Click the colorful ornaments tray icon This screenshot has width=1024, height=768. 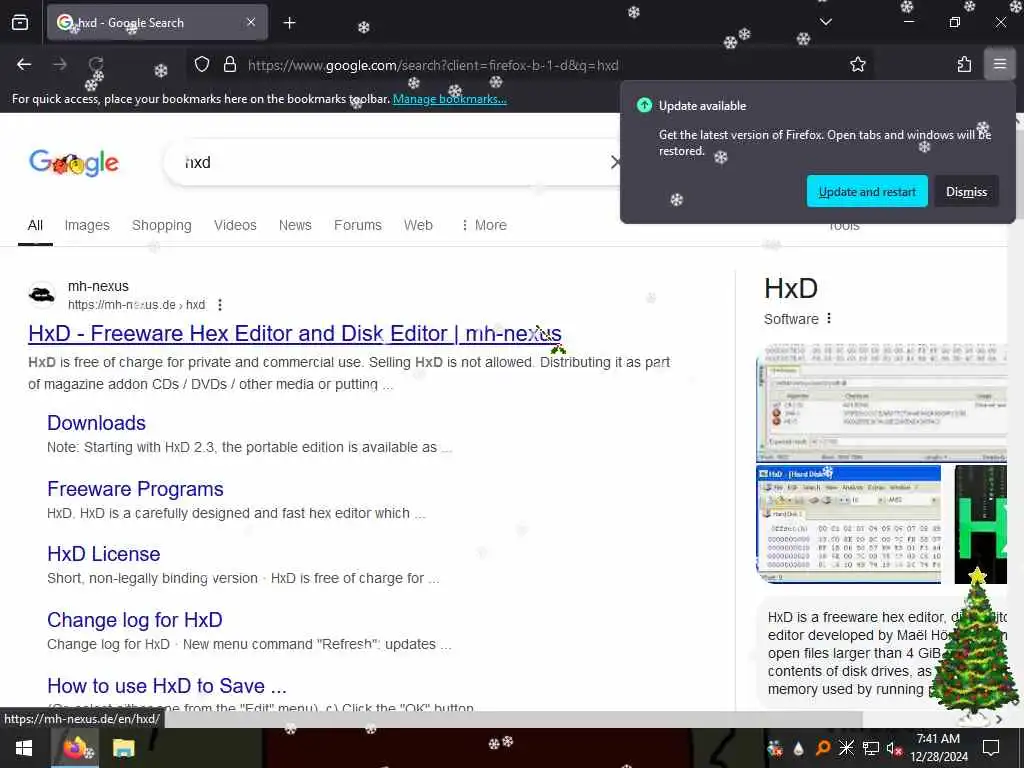coord(775,748)
